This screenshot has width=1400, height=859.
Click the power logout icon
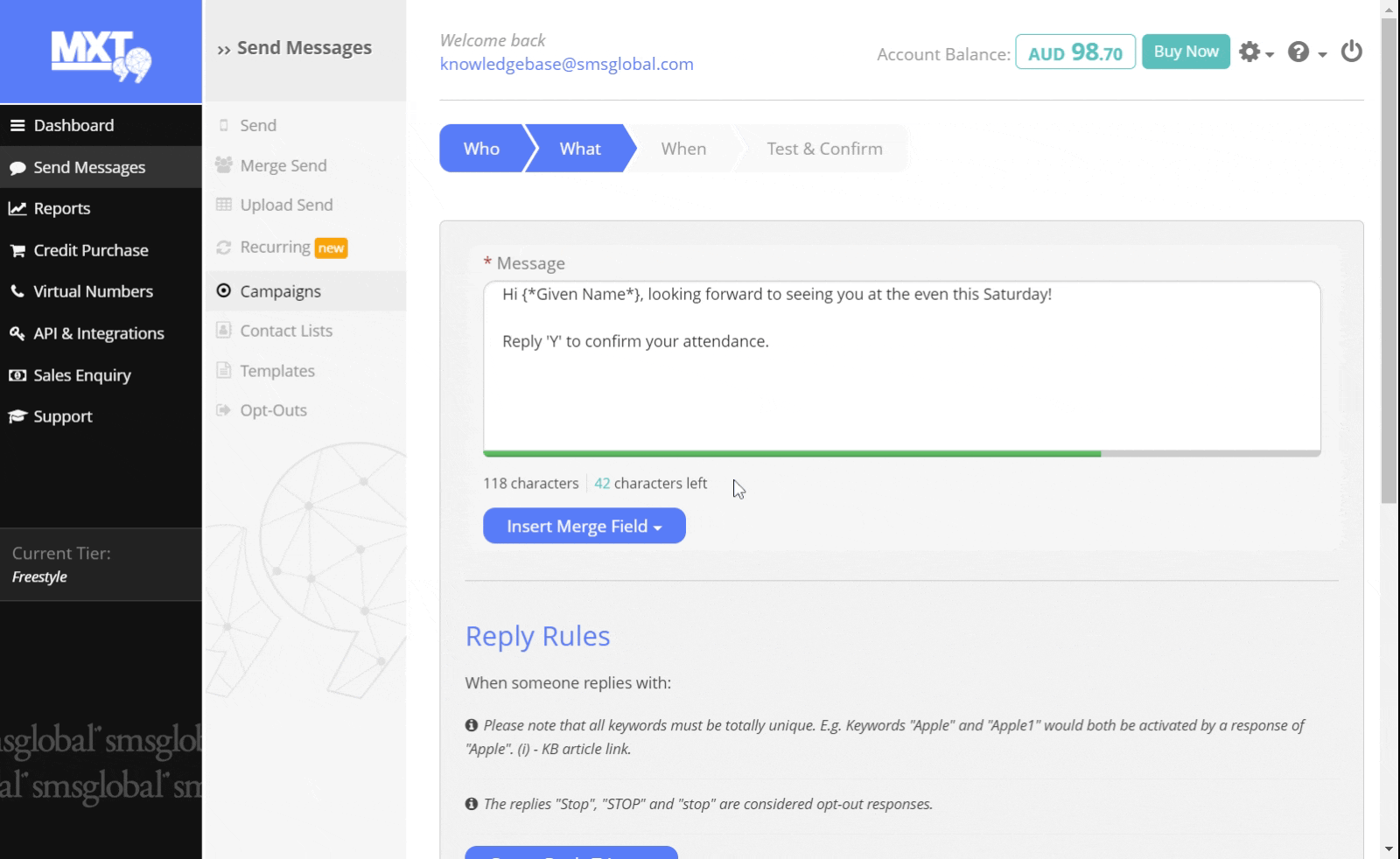1351,52
